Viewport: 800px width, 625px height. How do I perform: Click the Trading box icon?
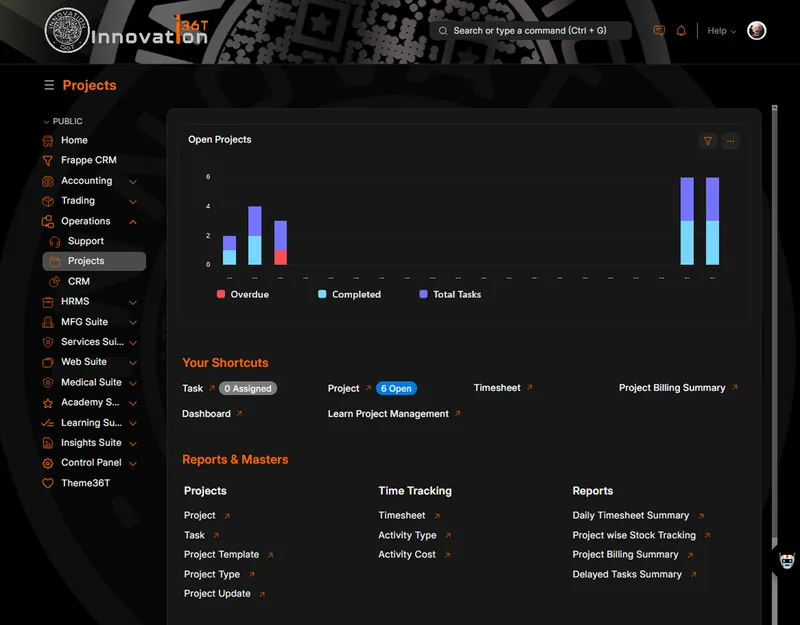pos(48,201)
